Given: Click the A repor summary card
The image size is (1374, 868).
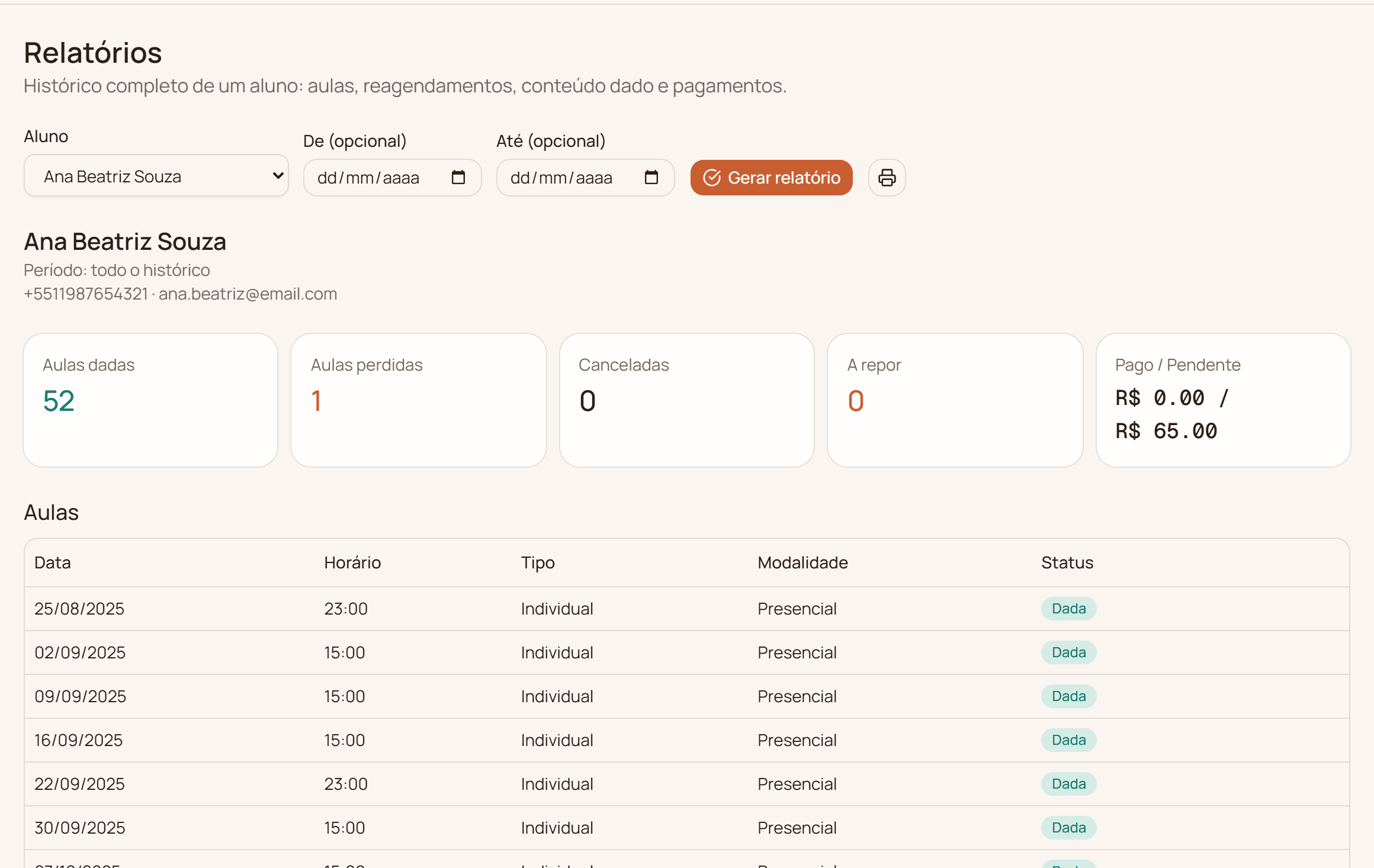Looking at the screenshot, I should pos(955,400).
